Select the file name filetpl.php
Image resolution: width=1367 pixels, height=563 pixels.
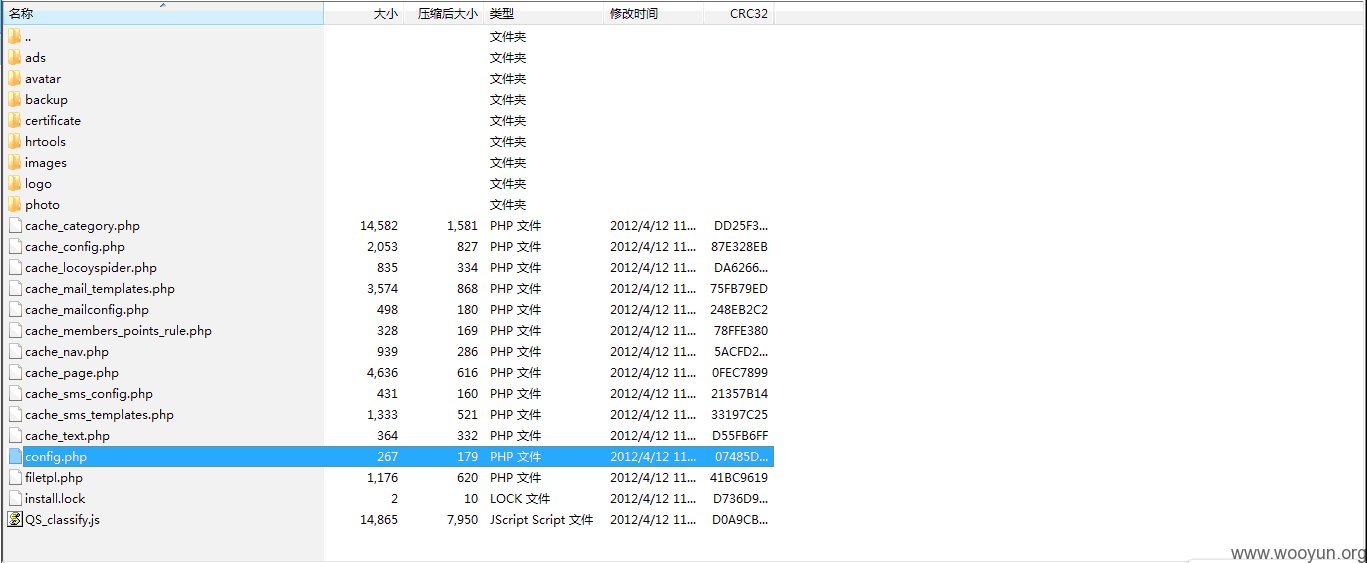tap(54, 478)
